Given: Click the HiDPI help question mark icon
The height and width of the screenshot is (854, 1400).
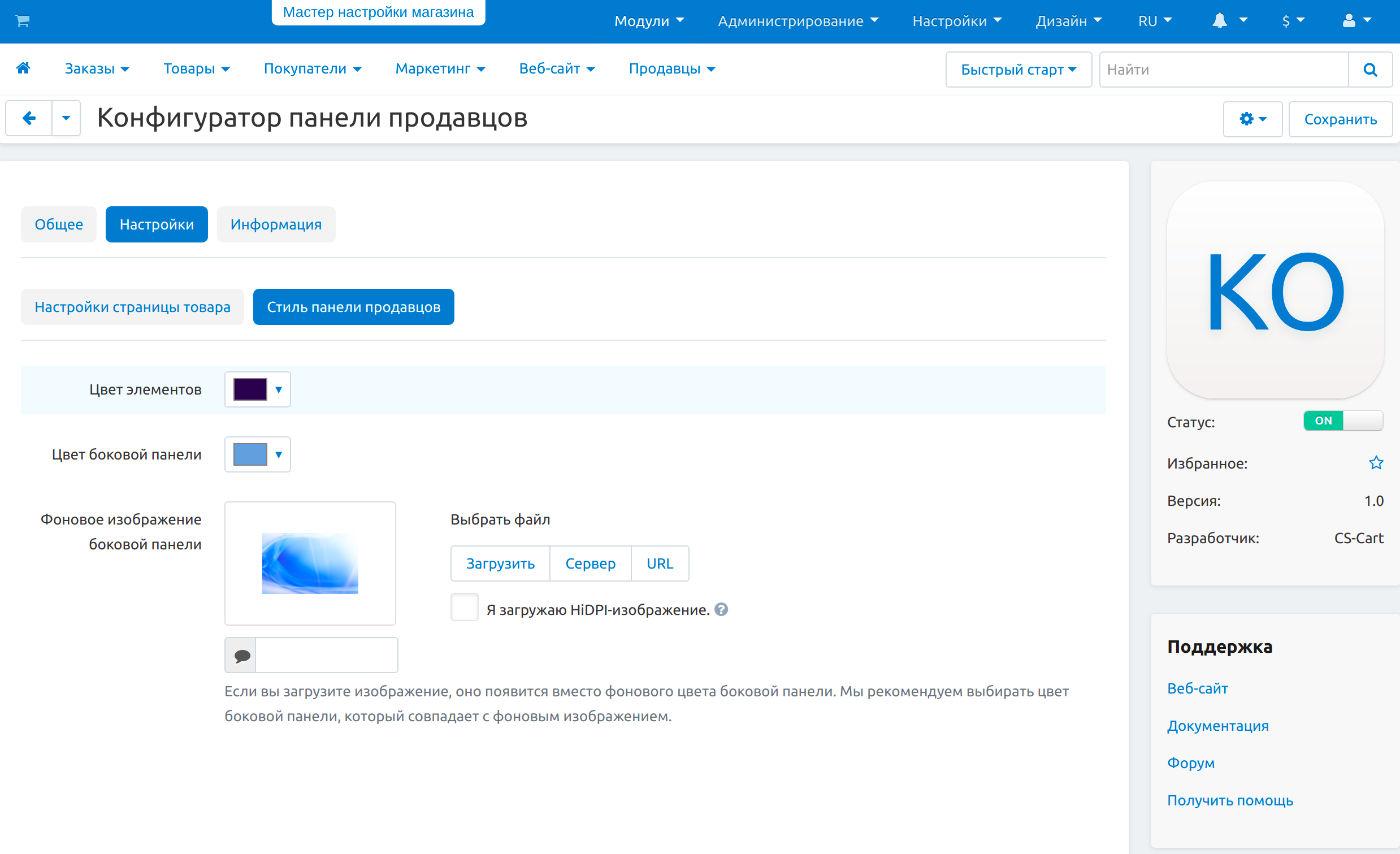Looking at the screenshot, I should coord(721,610).
